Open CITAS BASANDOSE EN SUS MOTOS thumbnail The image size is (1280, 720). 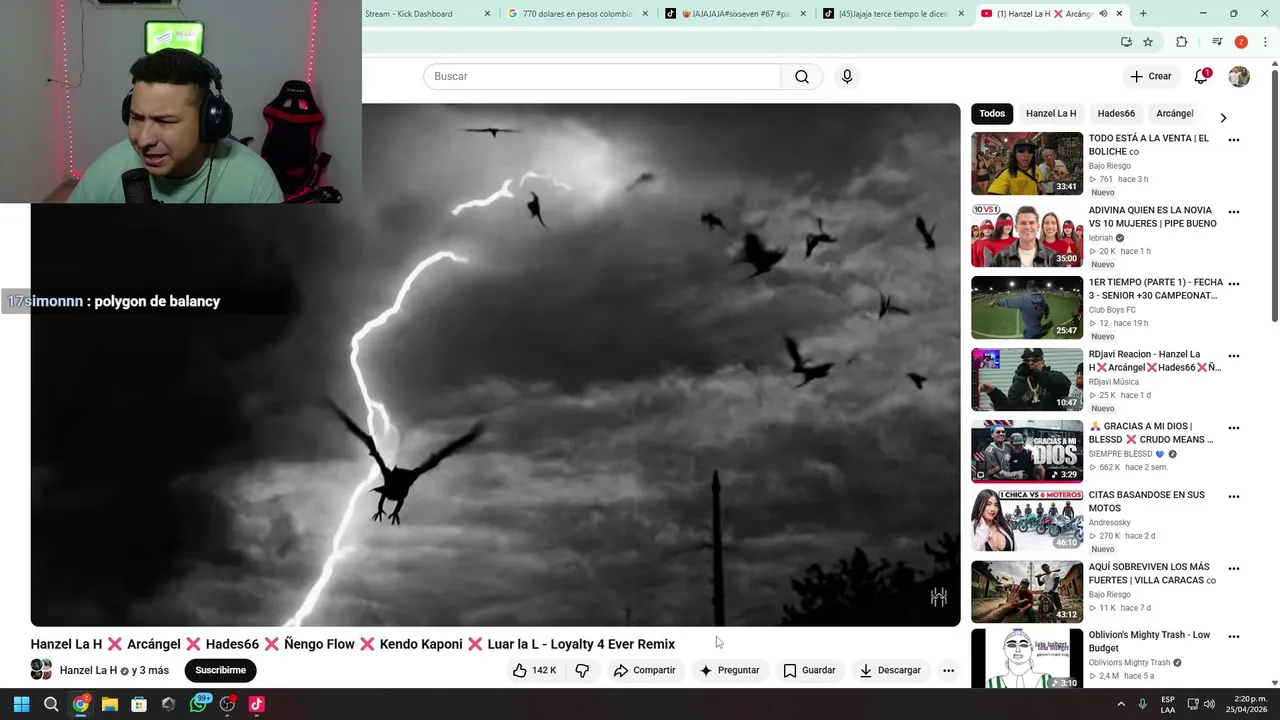pyautogui.click(x=1027, y=520)
